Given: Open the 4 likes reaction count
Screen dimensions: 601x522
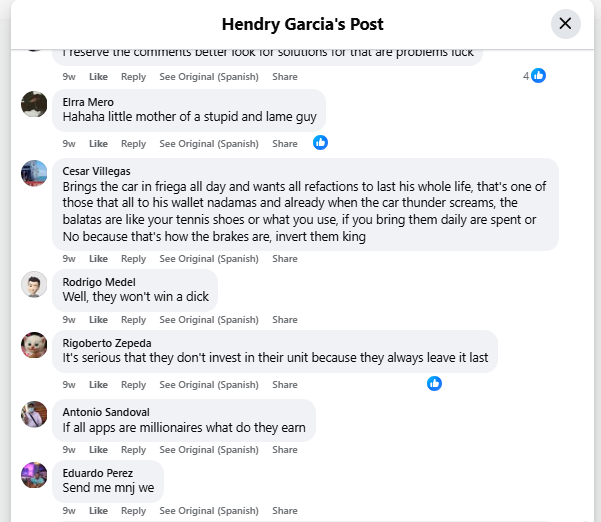Looking at the screenshot, I should point(534,76).
